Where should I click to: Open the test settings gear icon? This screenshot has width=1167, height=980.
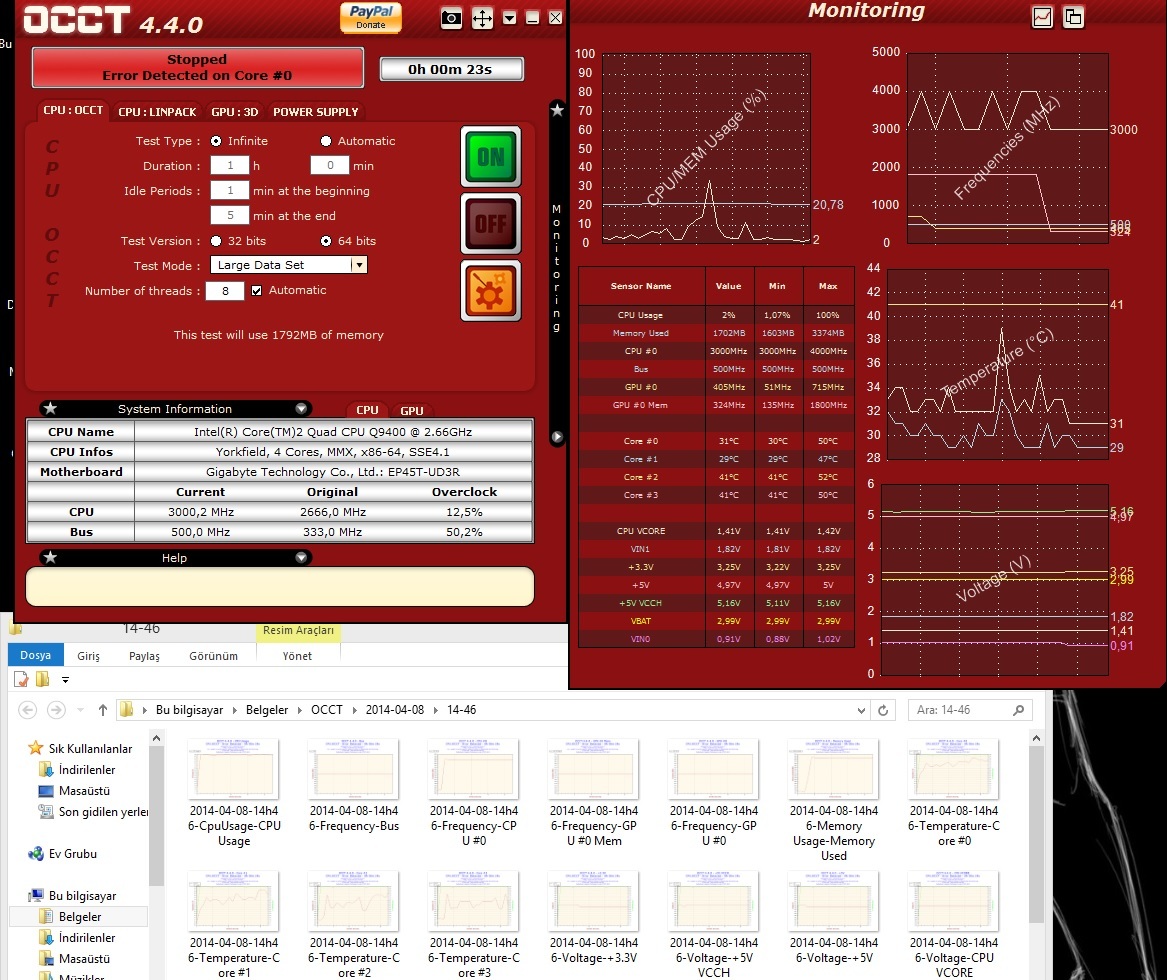point(490,290)
